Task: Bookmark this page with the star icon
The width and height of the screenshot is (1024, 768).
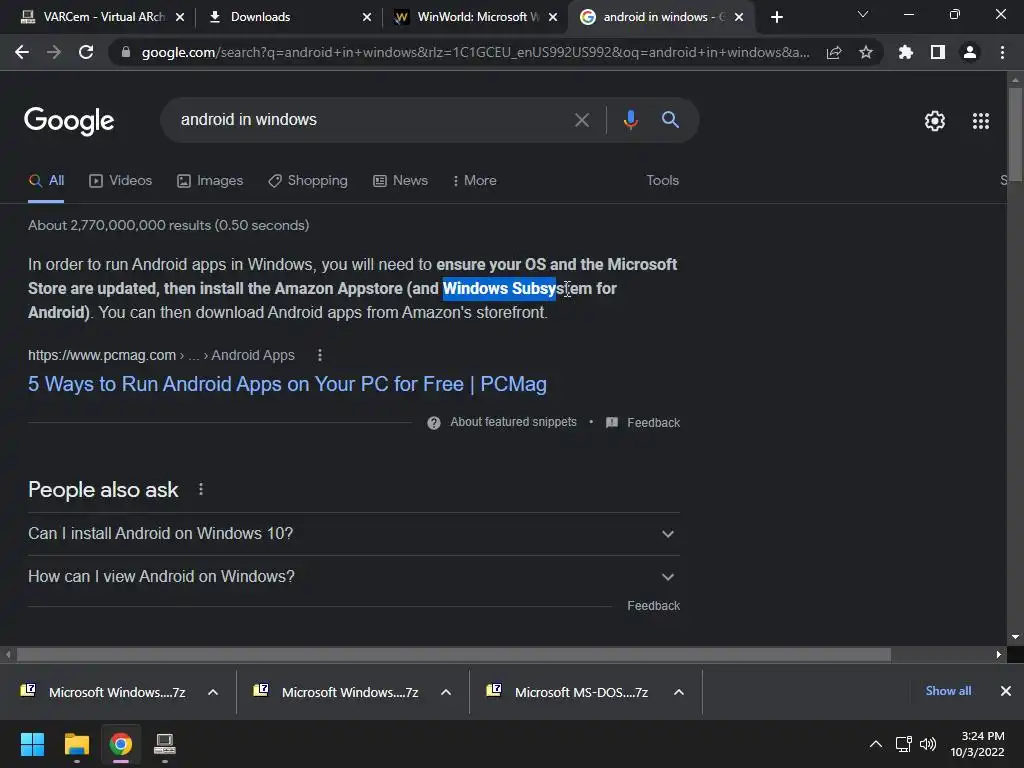Action: click(866, 52)
